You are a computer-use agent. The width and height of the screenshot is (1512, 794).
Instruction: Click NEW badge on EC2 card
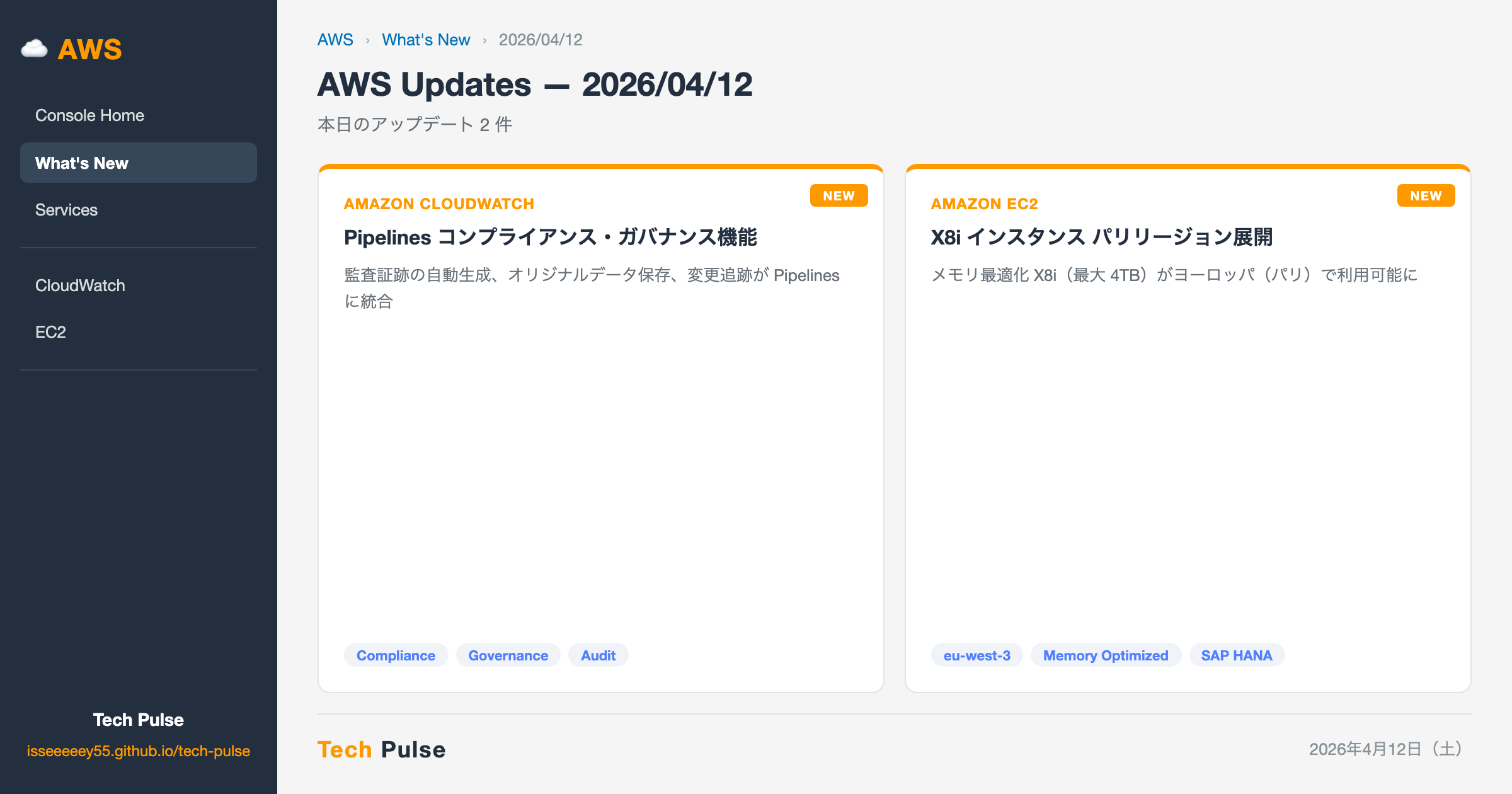click(1426, 195)
